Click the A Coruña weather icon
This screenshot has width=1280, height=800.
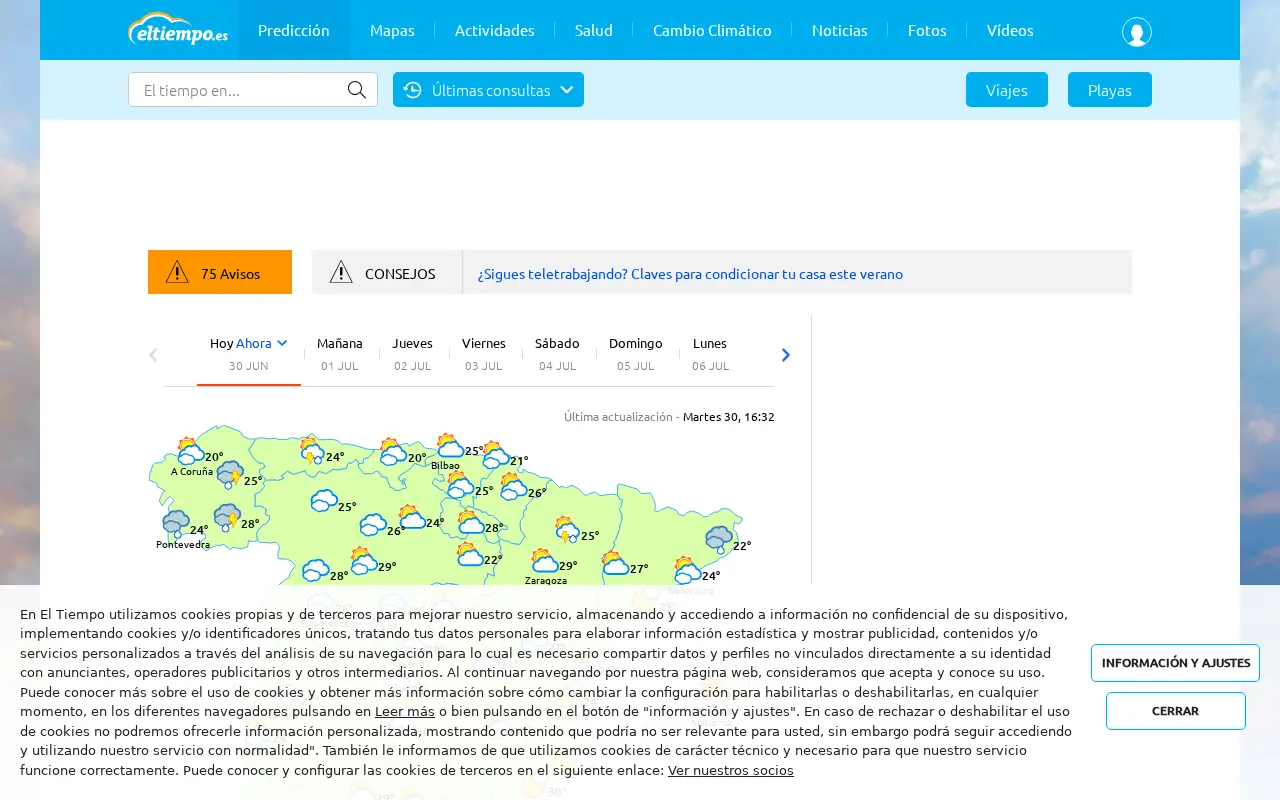coord(189,451)
